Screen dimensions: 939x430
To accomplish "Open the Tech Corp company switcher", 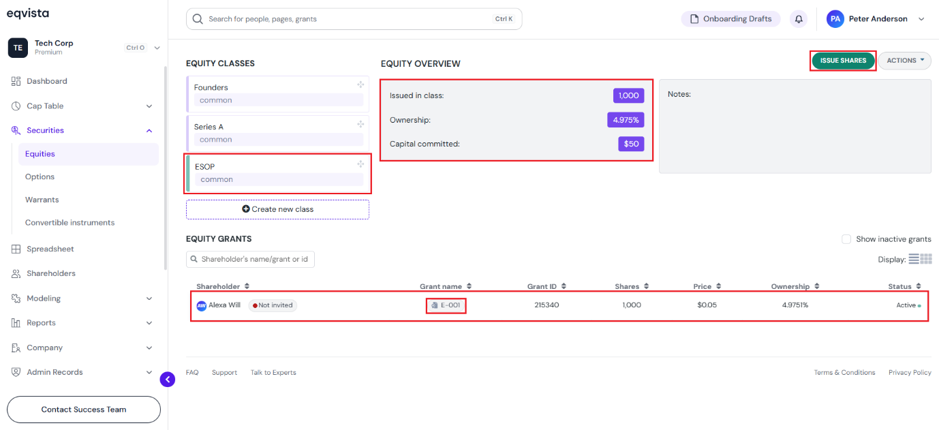I will point(84,47).
